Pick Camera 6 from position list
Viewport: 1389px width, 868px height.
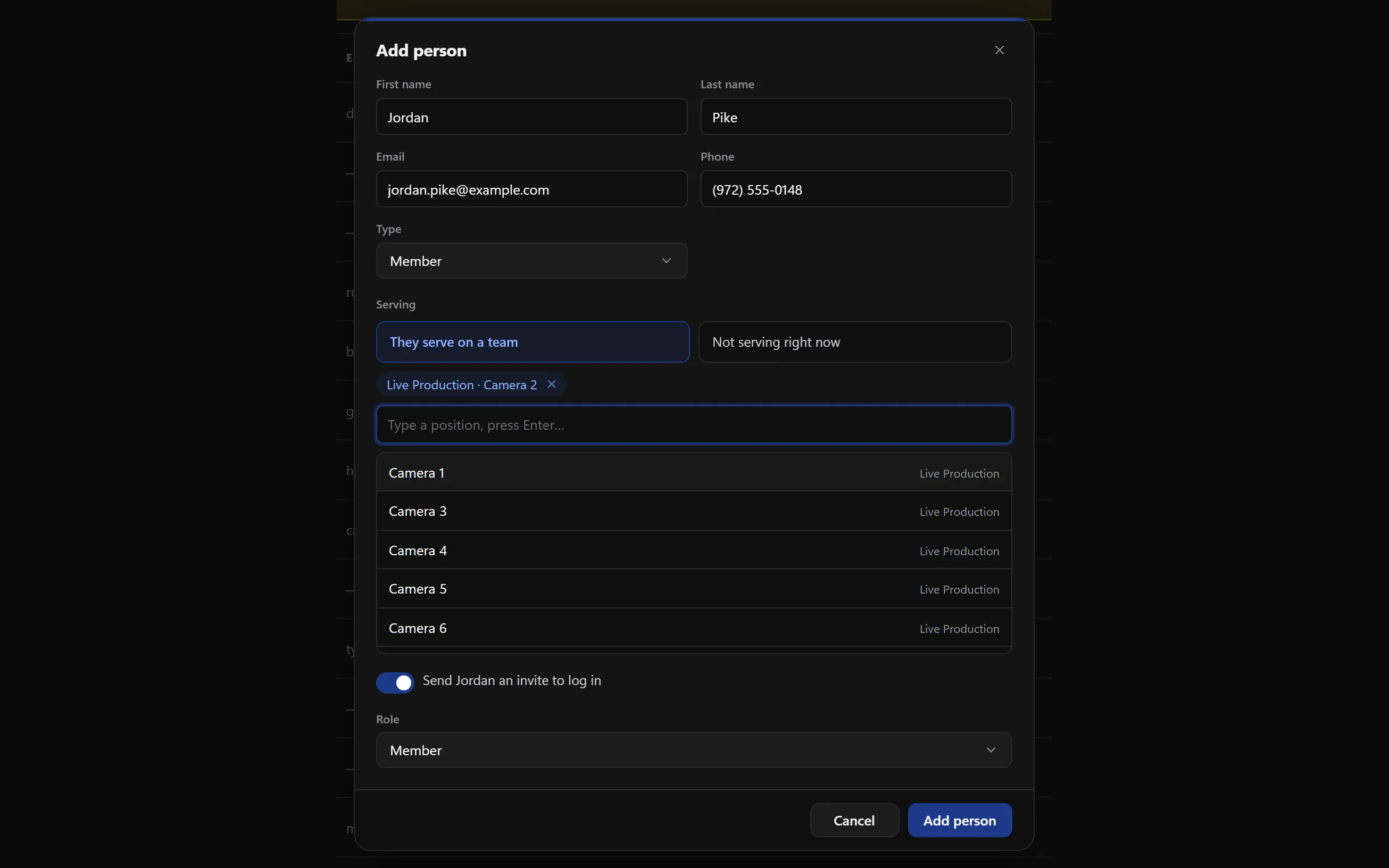(x=694, y=628)
